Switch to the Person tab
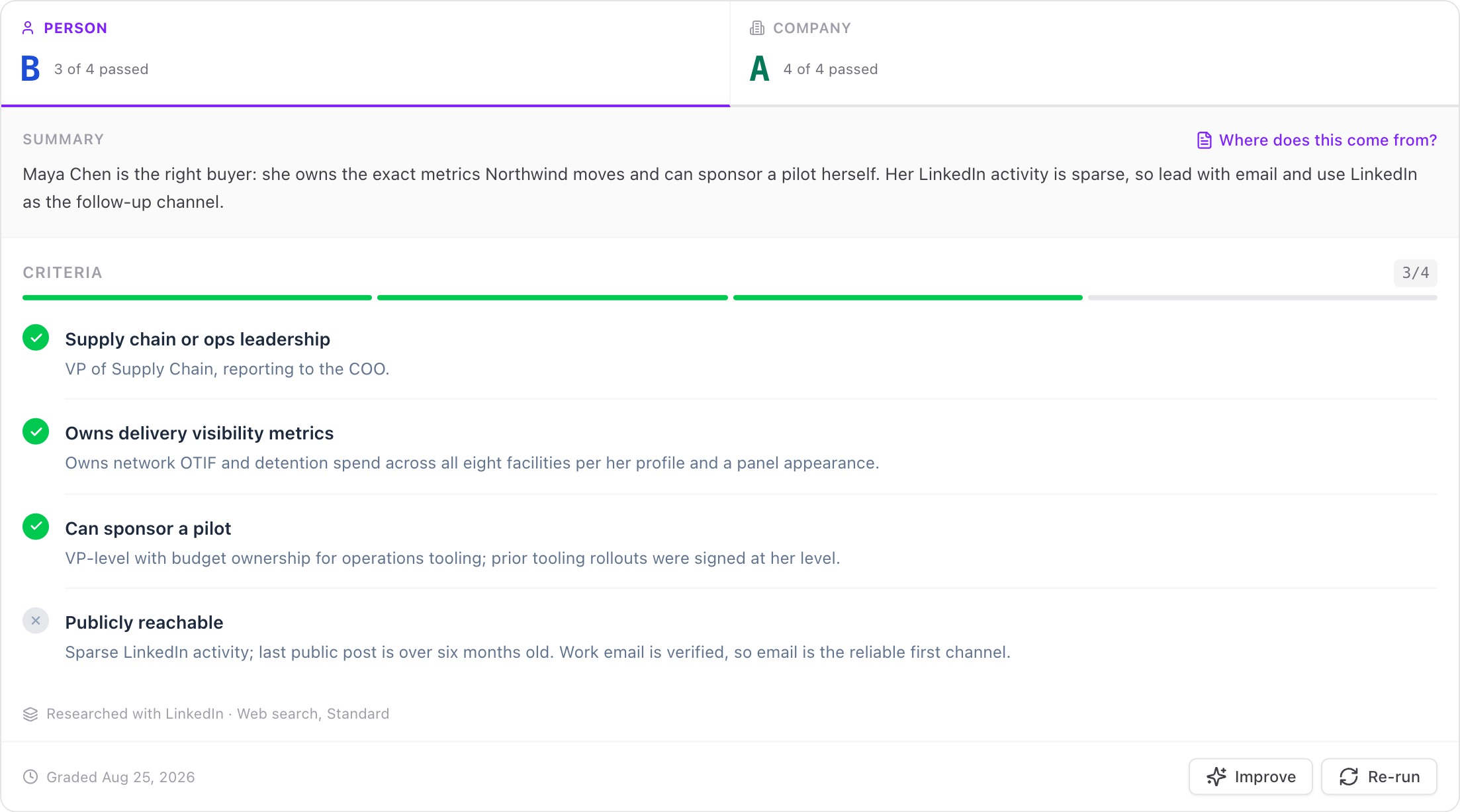Screen dimensions: 1460x812 coord(365,53)
